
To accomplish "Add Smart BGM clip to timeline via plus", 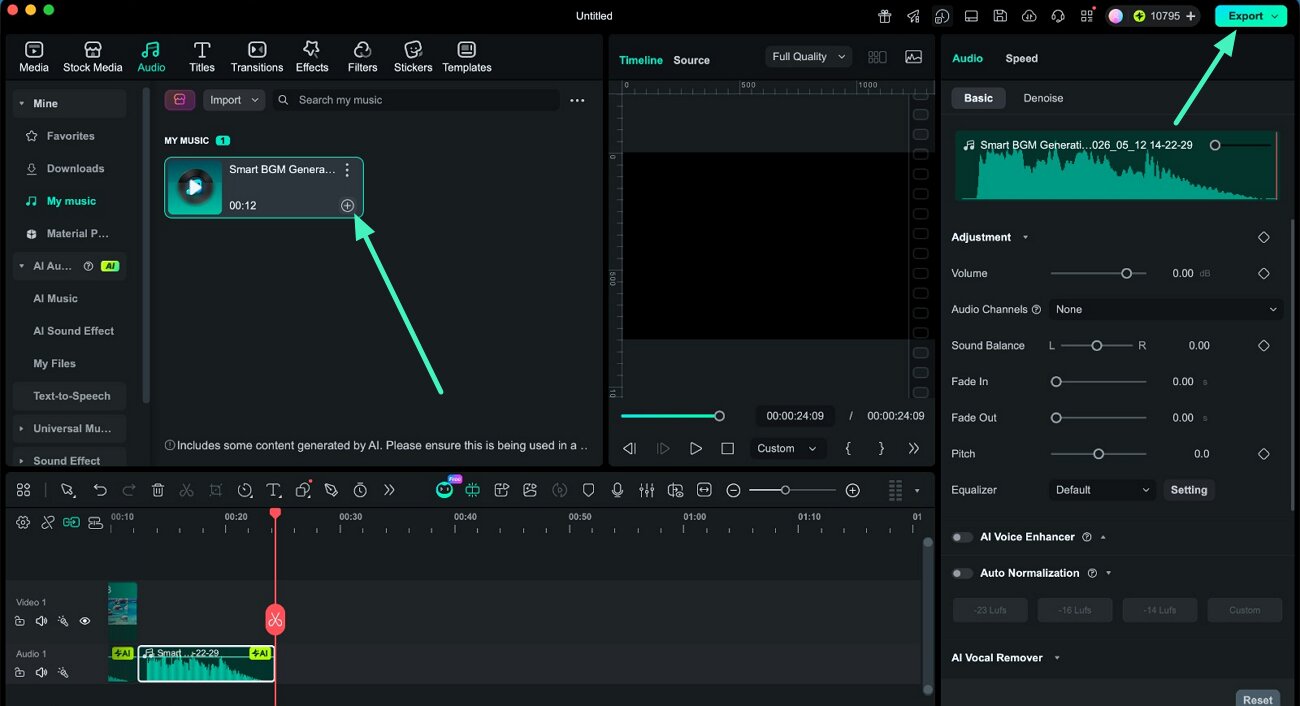I will (x=347, y=205).
